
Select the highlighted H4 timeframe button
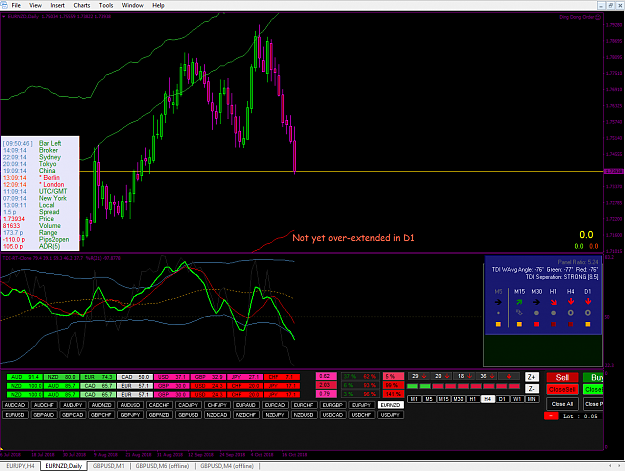pos(487,399)
